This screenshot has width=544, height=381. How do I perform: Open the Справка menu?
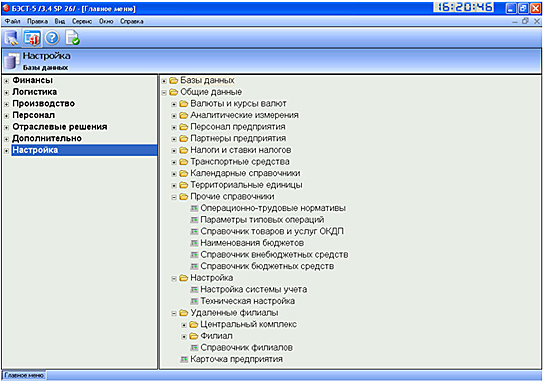tap(132, 22)
